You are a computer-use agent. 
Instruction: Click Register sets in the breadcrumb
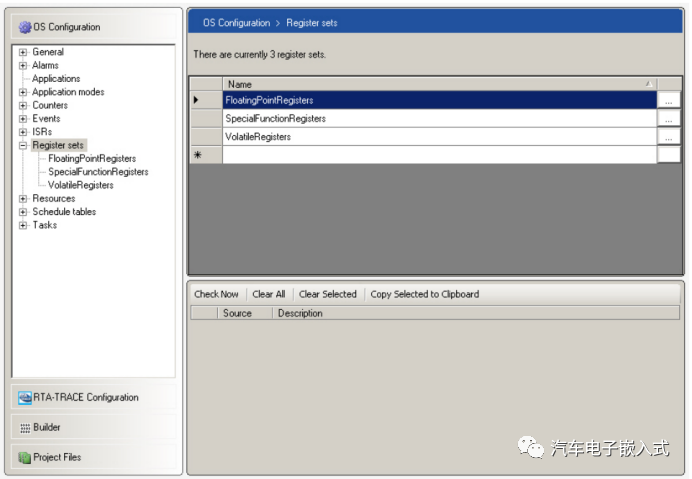pos(312,23)
